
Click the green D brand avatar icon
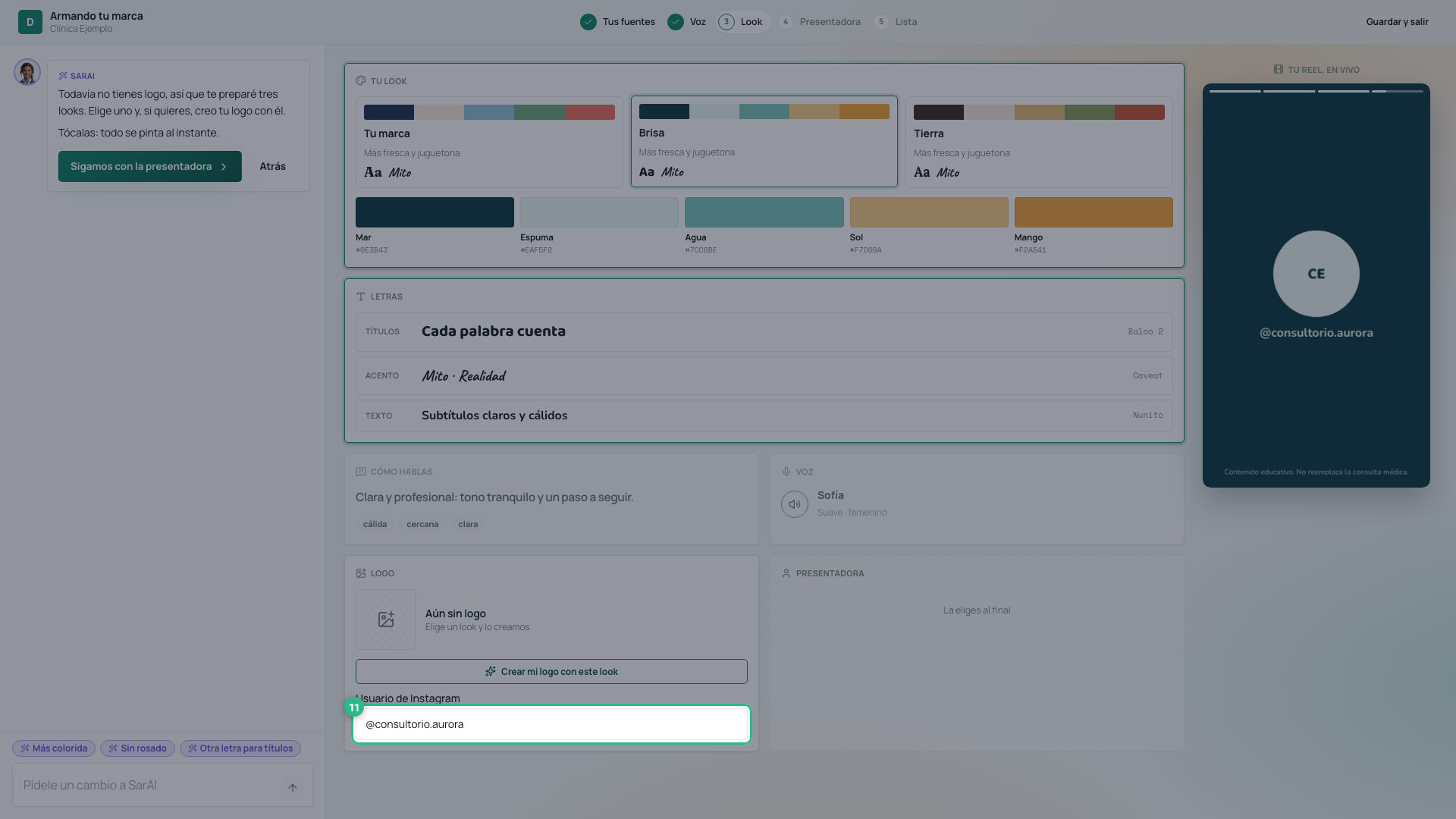(x=30, y=22)
